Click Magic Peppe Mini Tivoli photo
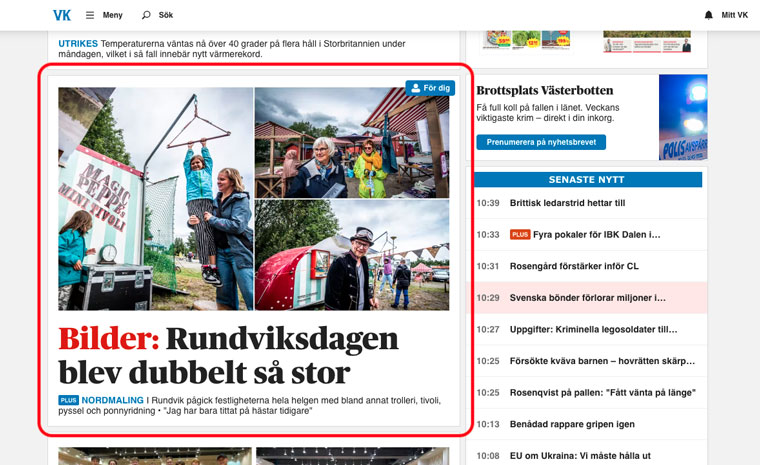The height and width of the screenshot is (465, 760). (156, 199)
